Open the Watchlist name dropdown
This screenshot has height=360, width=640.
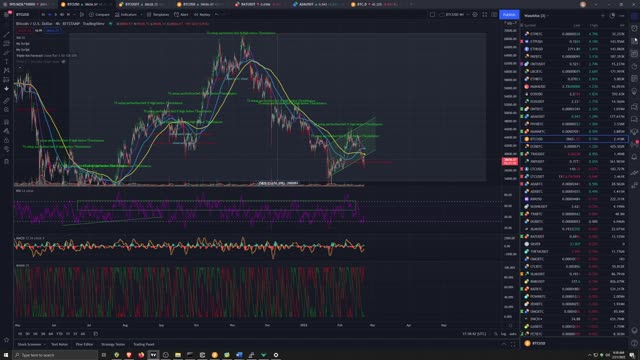[x=536, y=16]
